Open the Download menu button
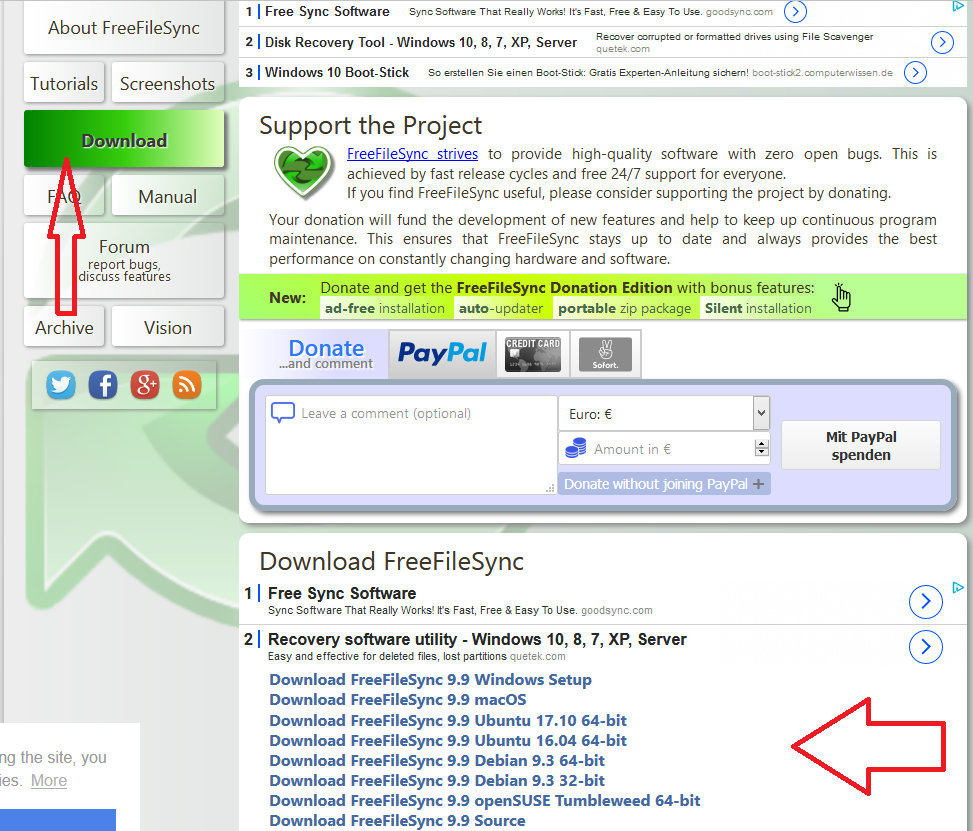The width and height of the screenshot is (973, 831). click(124, 140)
